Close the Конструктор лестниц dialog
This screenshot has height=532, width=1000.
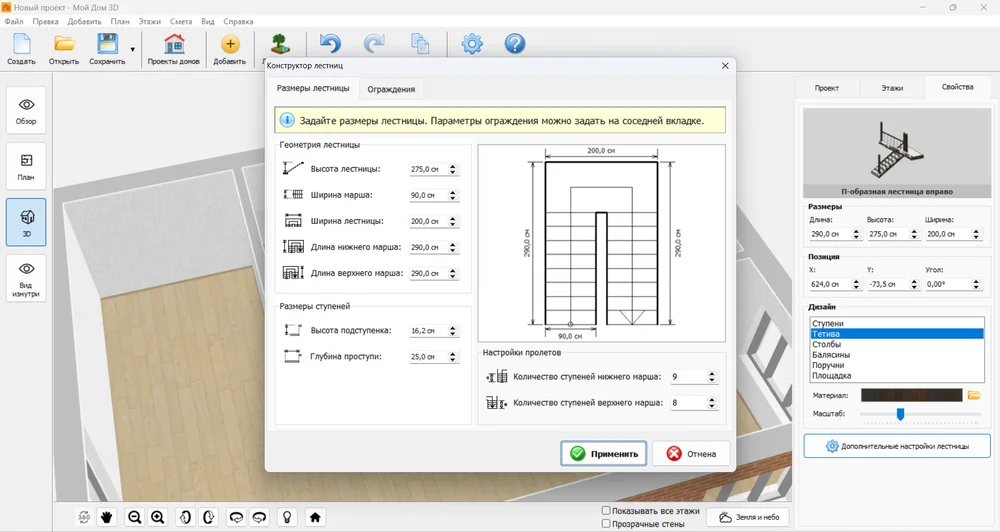click(725, 66)
